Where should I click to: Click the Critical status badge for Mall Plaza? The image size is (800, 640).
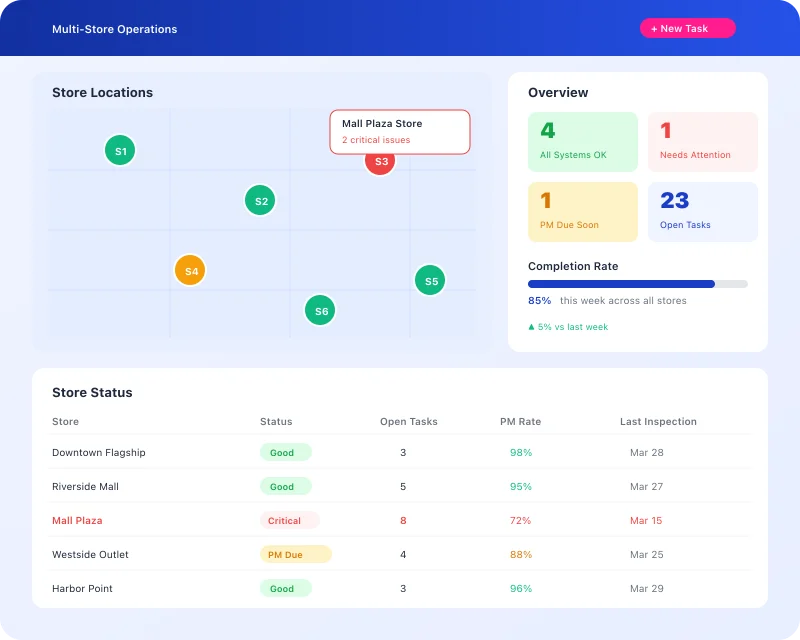tap(289, 520)
